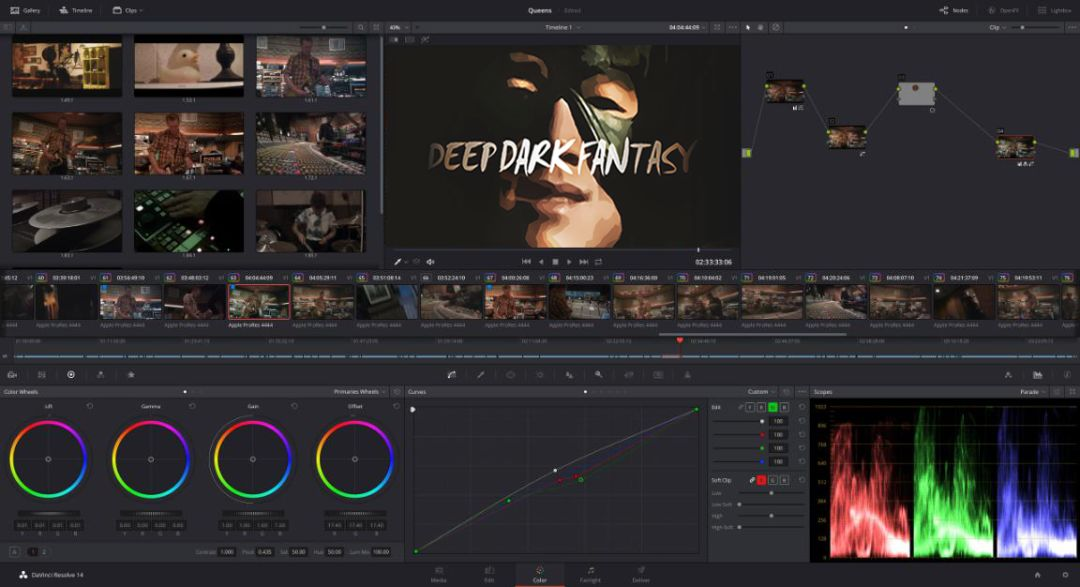The width and height of the screenshot is (1080, 587).
Task: Reset the Gain color wheel
Action: tap(294, 406)
